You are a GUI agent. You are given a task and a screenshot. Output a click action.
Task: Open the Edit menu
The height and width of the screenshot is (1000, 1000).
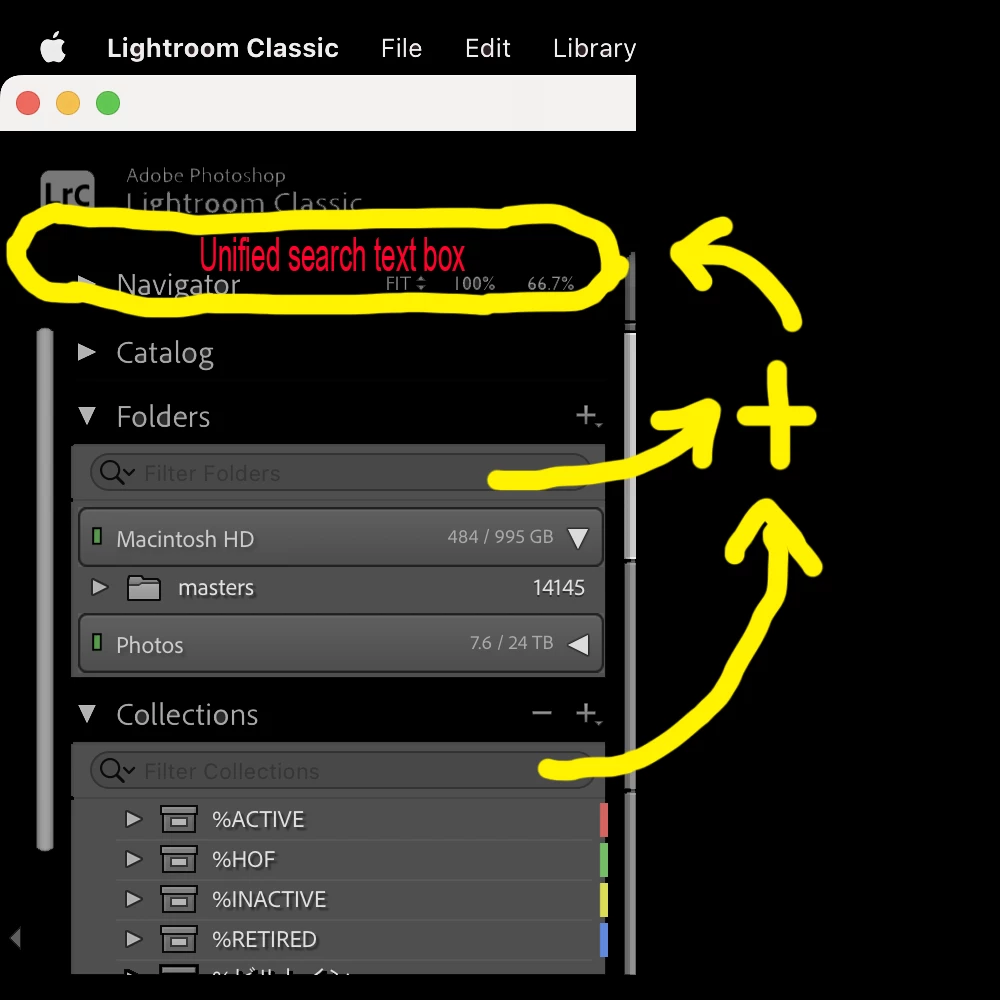point(487,48)
